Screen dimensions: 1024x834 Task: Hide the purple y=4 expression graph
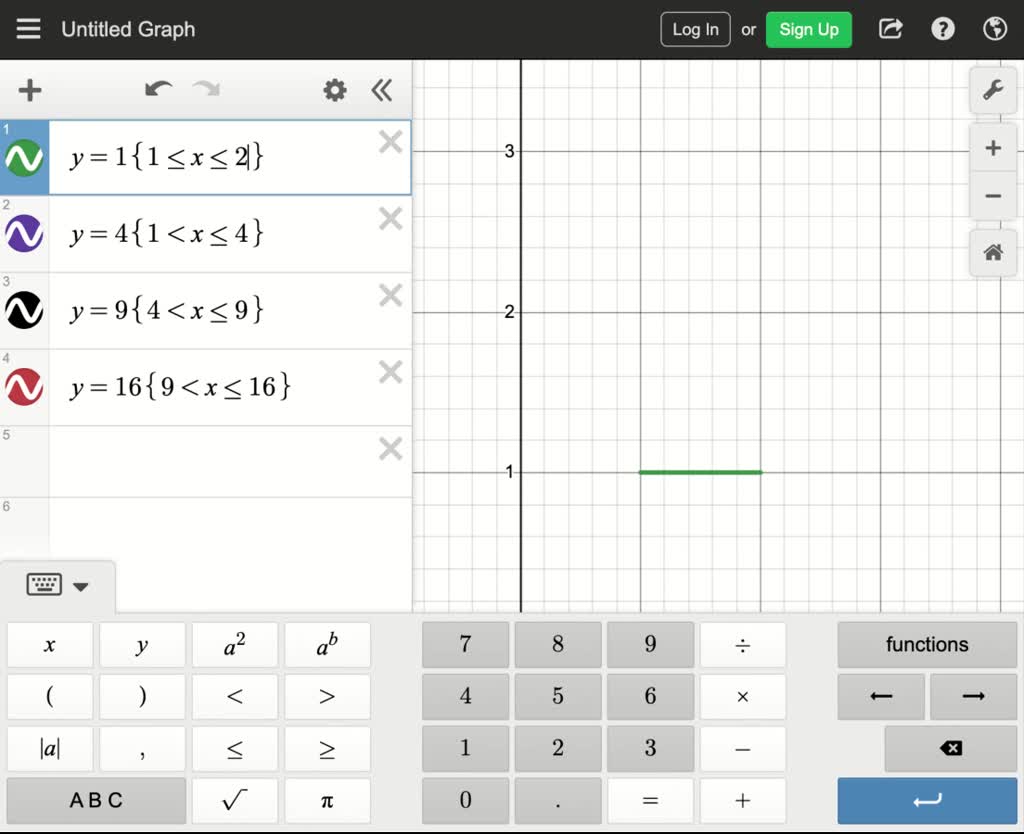[x=24, y=234]
